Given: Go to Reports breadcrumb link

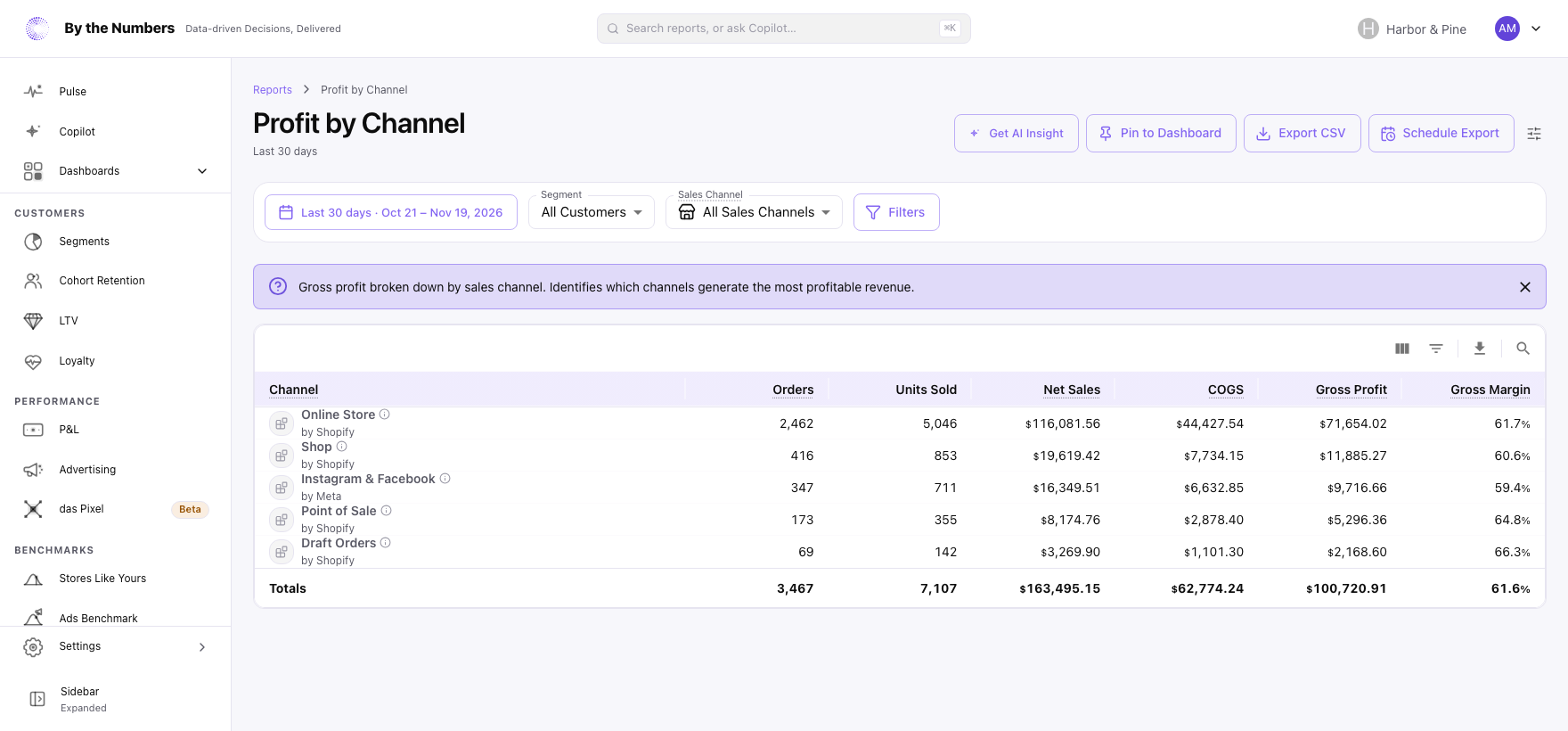Looking at the screenshot, I should (273, 90).
